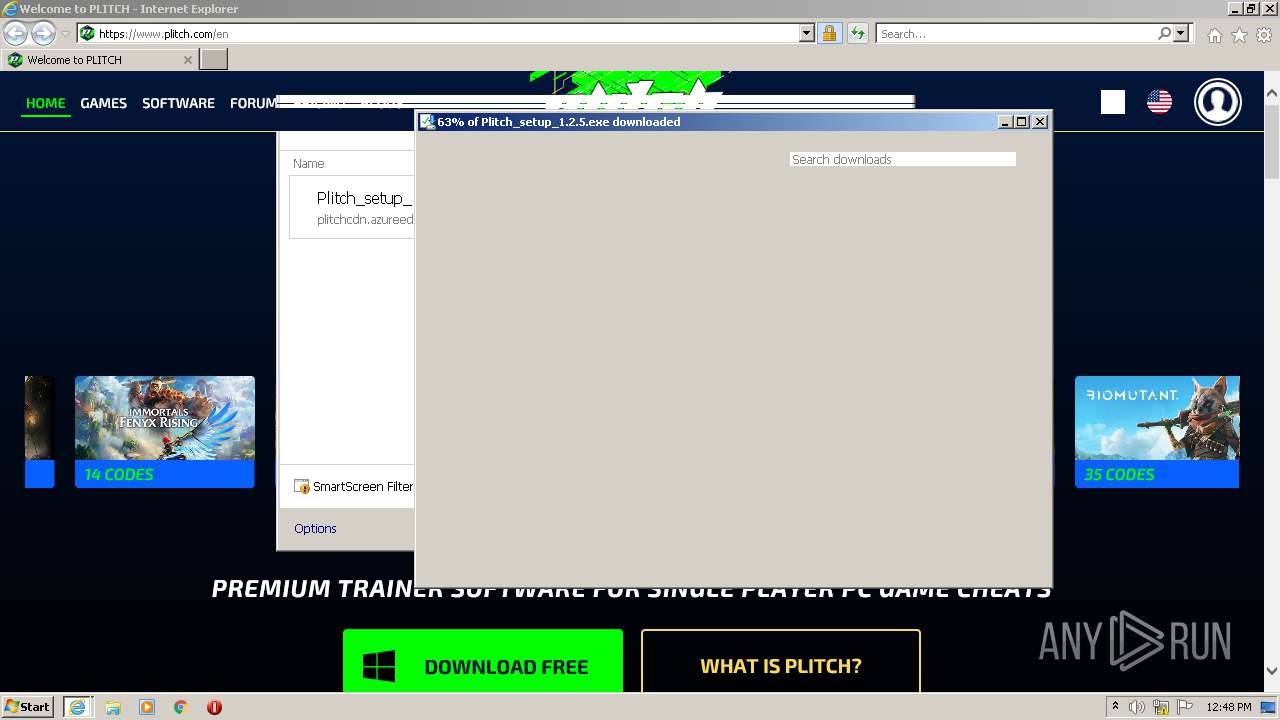Open the Action Center flag icon
Viewport: 1280px width, 720px height.
pyautogui.click(x=1184, y=707)
